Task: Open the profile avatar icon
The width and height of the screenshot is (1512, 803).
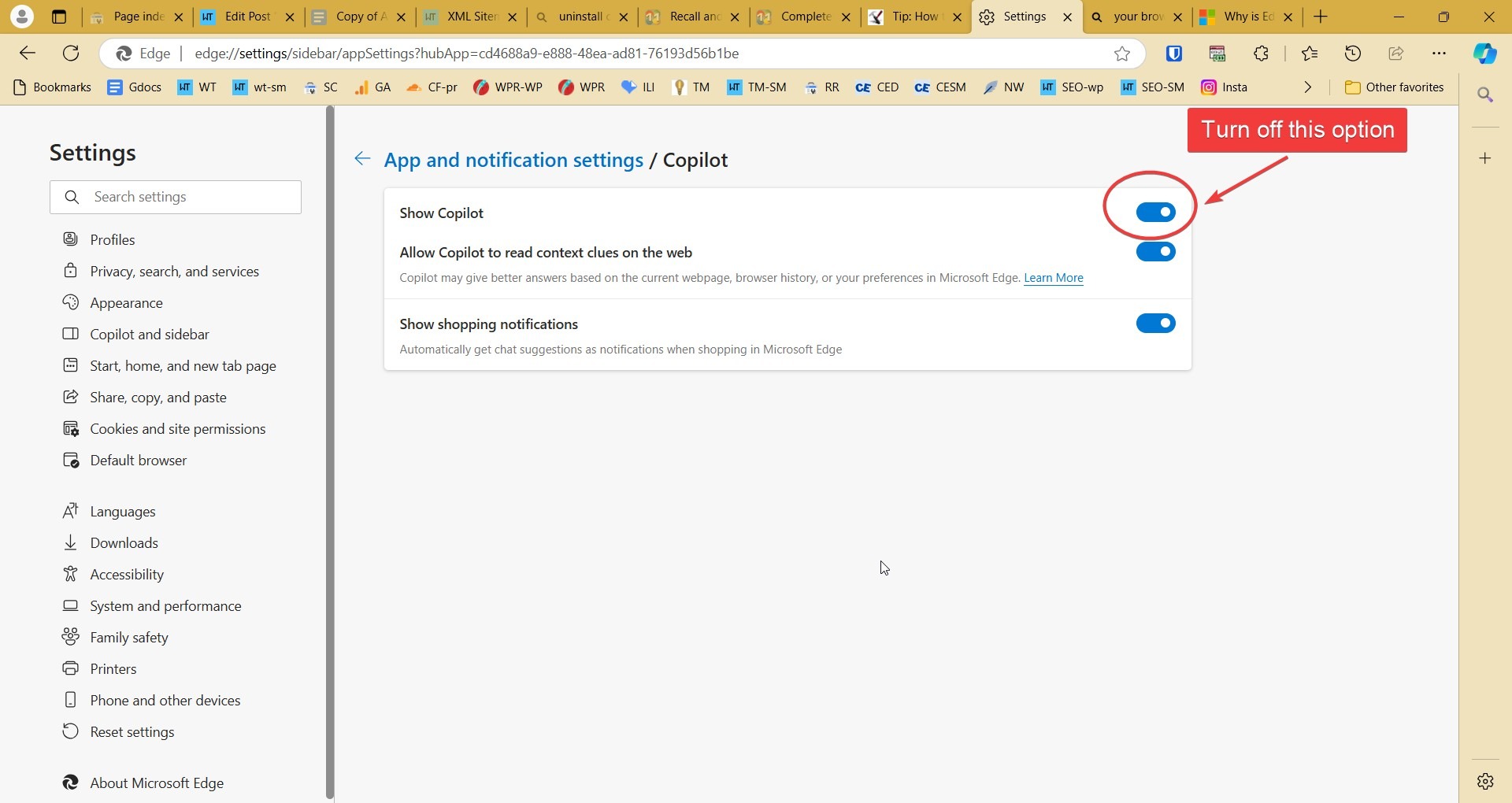Action: (x=22, y=16)
